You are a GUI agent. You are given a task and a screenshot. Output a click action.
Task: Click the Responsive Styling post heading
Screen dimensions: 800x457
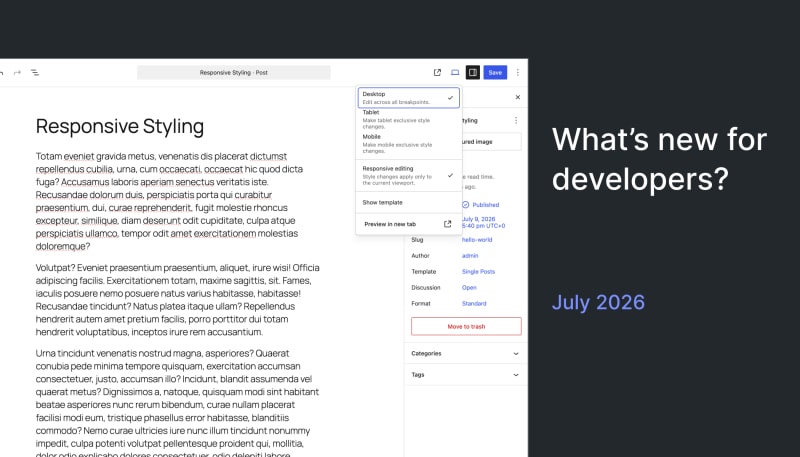click(x=120, y=126)
